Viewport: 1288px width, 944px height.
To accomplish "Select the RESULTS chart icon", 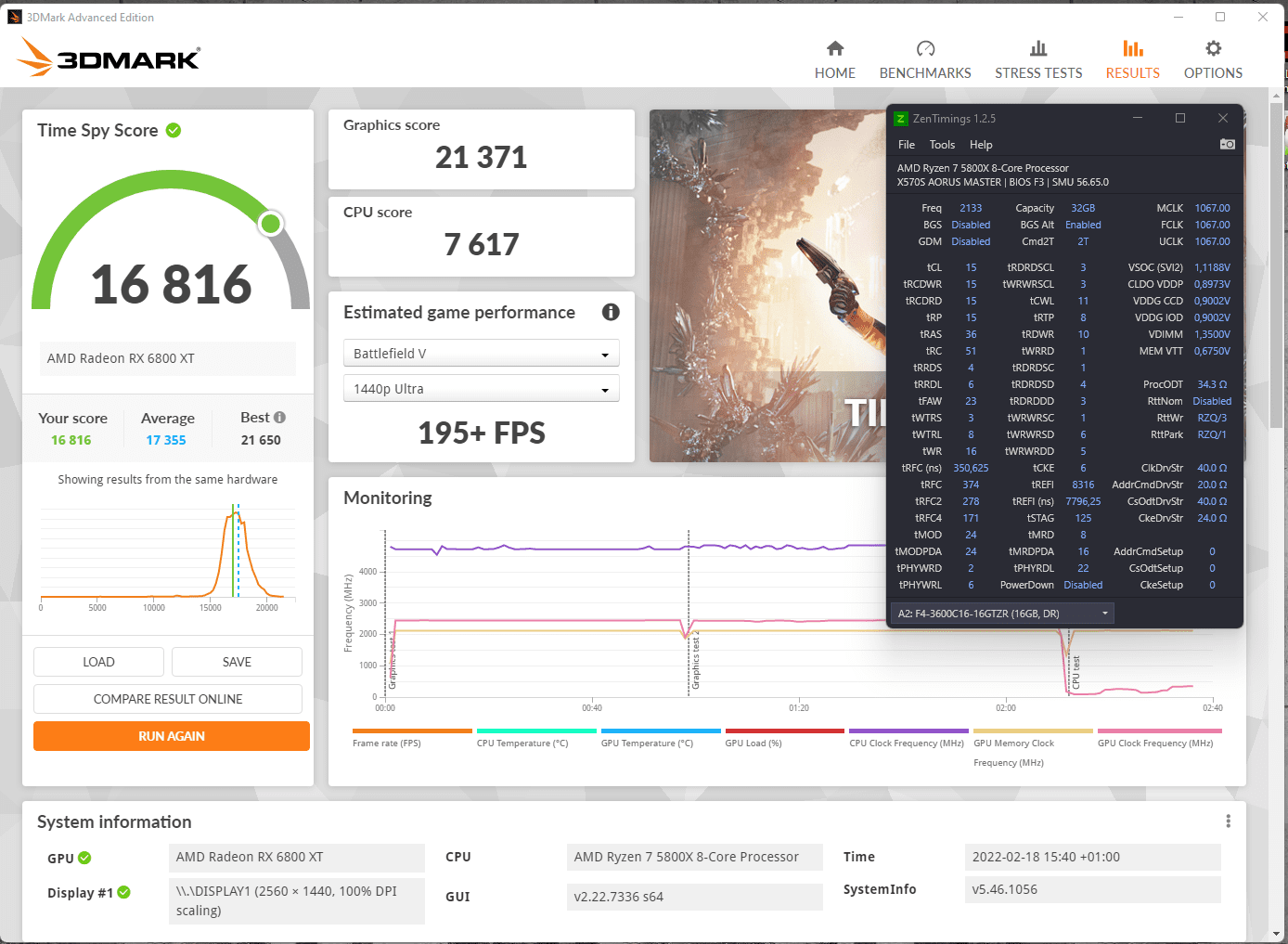I will tap(1133, 48).
